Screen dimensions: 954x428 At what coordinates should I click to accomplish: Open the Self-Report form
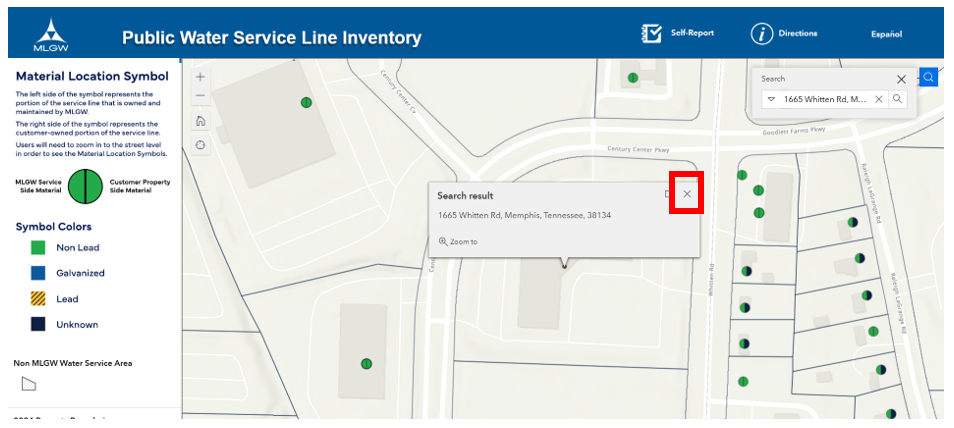(678, 33)
